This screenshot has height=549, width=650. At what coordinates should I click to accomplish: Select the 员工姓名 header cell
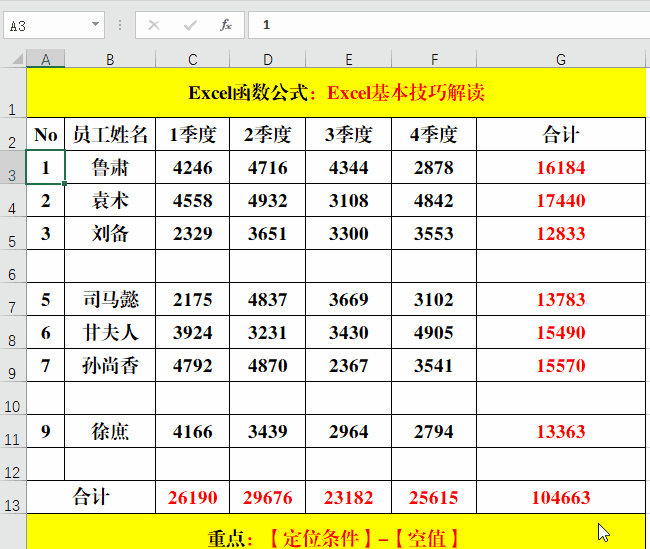click(x=110, y=135)
